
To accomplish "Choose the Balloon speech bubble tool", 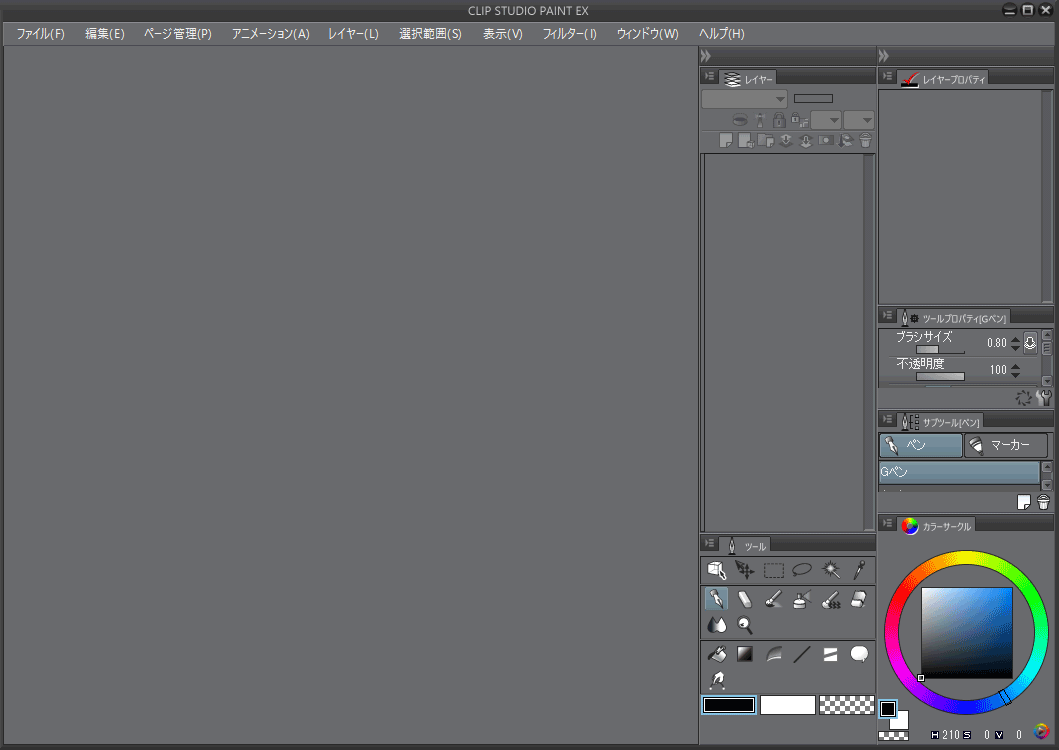I will point(859,655).
